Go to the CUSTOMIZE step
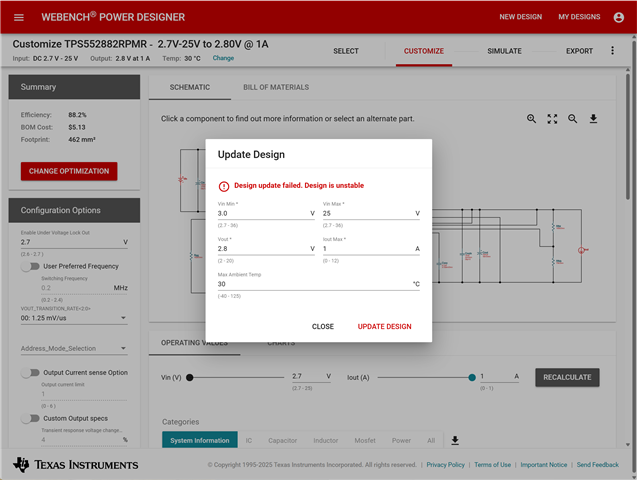Image resolution: width=637 pixels, height=480 pixels. [x=424, y=51]
